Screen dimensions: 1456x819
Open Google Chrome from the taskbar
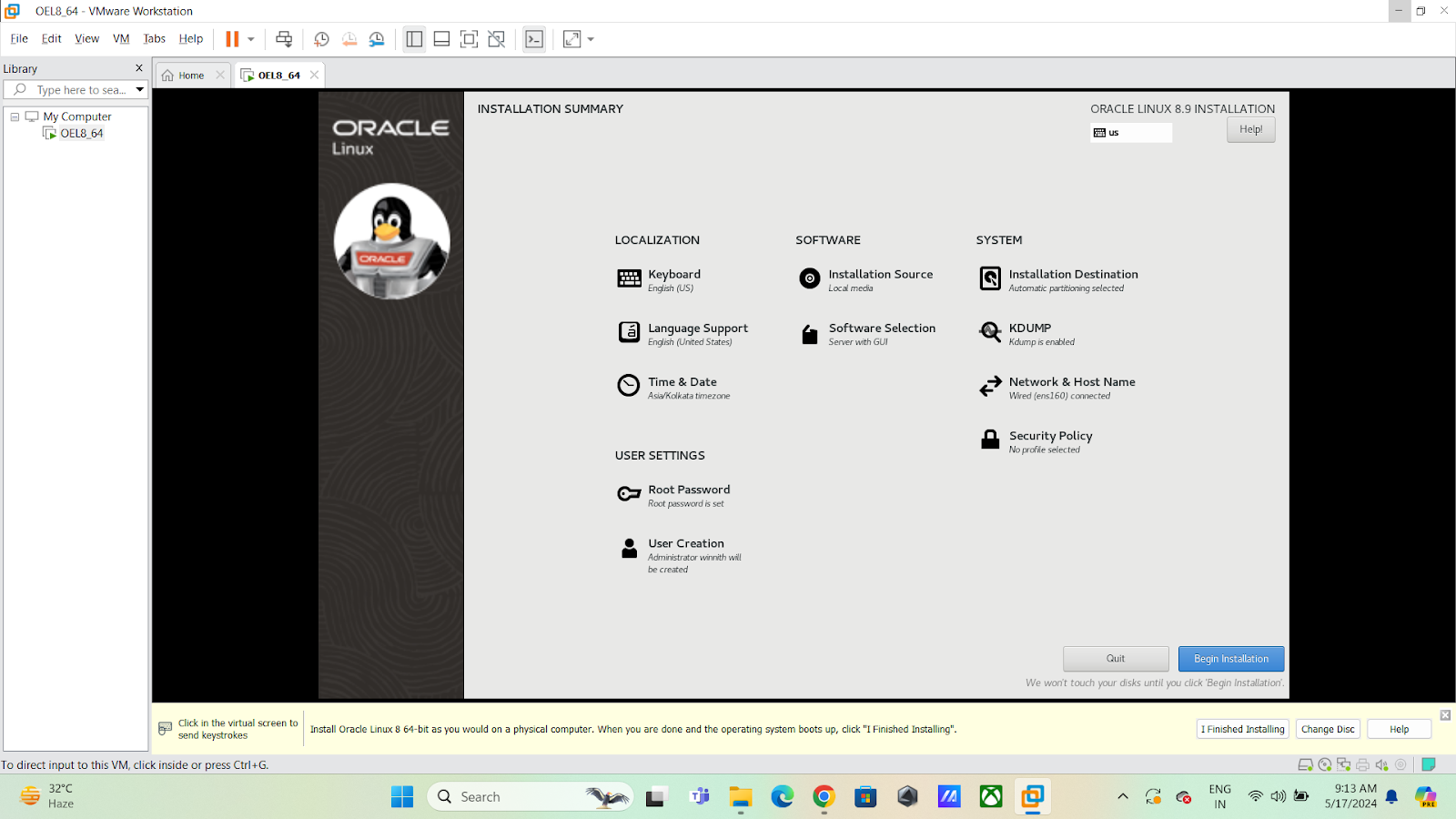[x=824, y=797]
